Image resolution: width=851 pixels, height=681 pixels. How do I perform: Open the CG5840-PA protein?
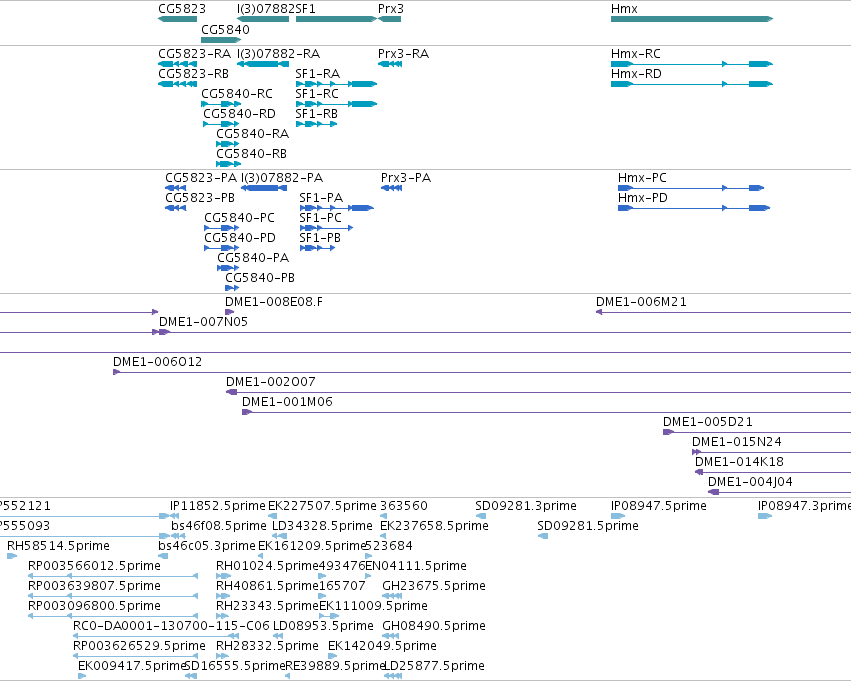pyautogui.click(x=228, y=268)
